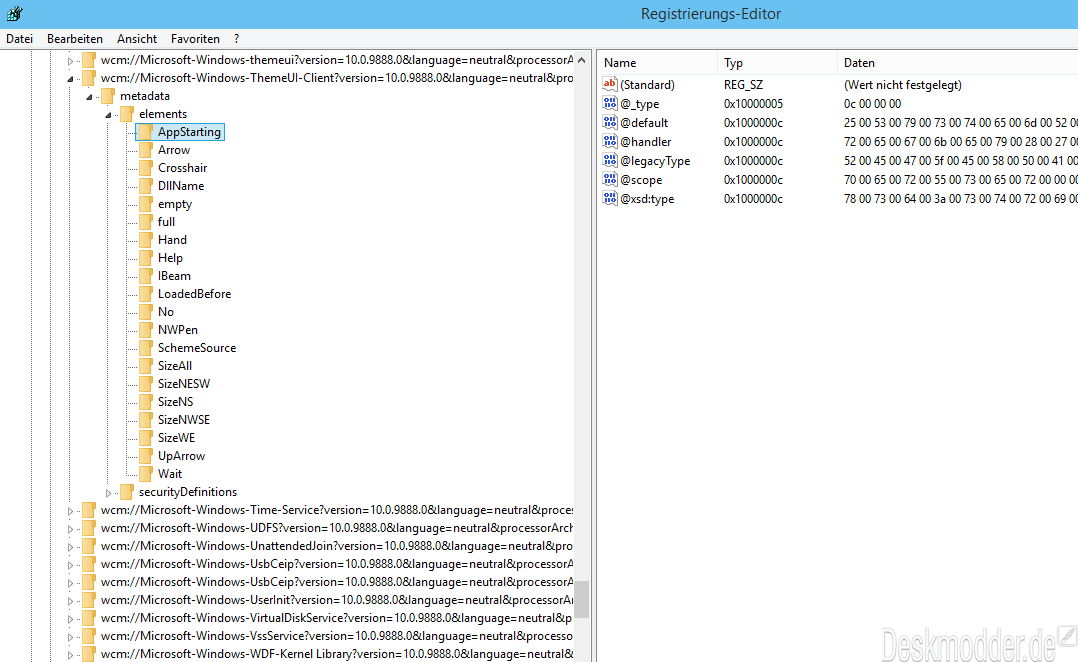Screen dimensions: 1078x662
Task: Click the Crosshair folder icon
Action: pos(146,168)
